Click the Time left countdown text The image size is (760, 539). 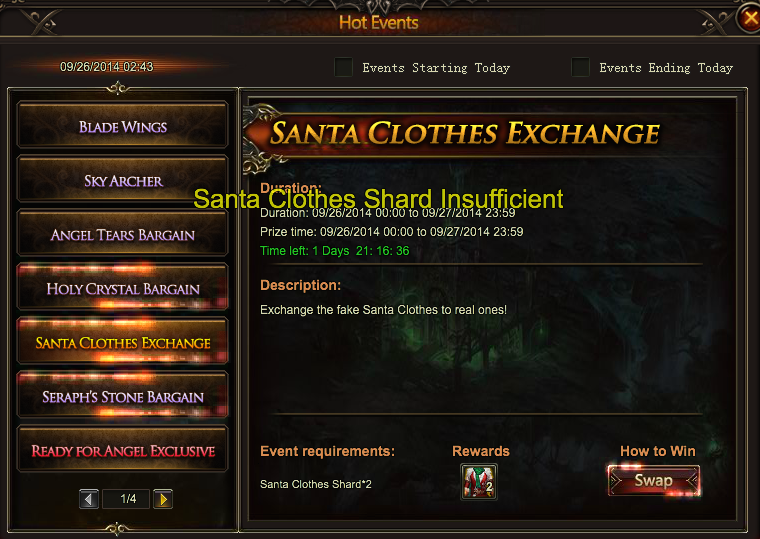coord(334,251)
